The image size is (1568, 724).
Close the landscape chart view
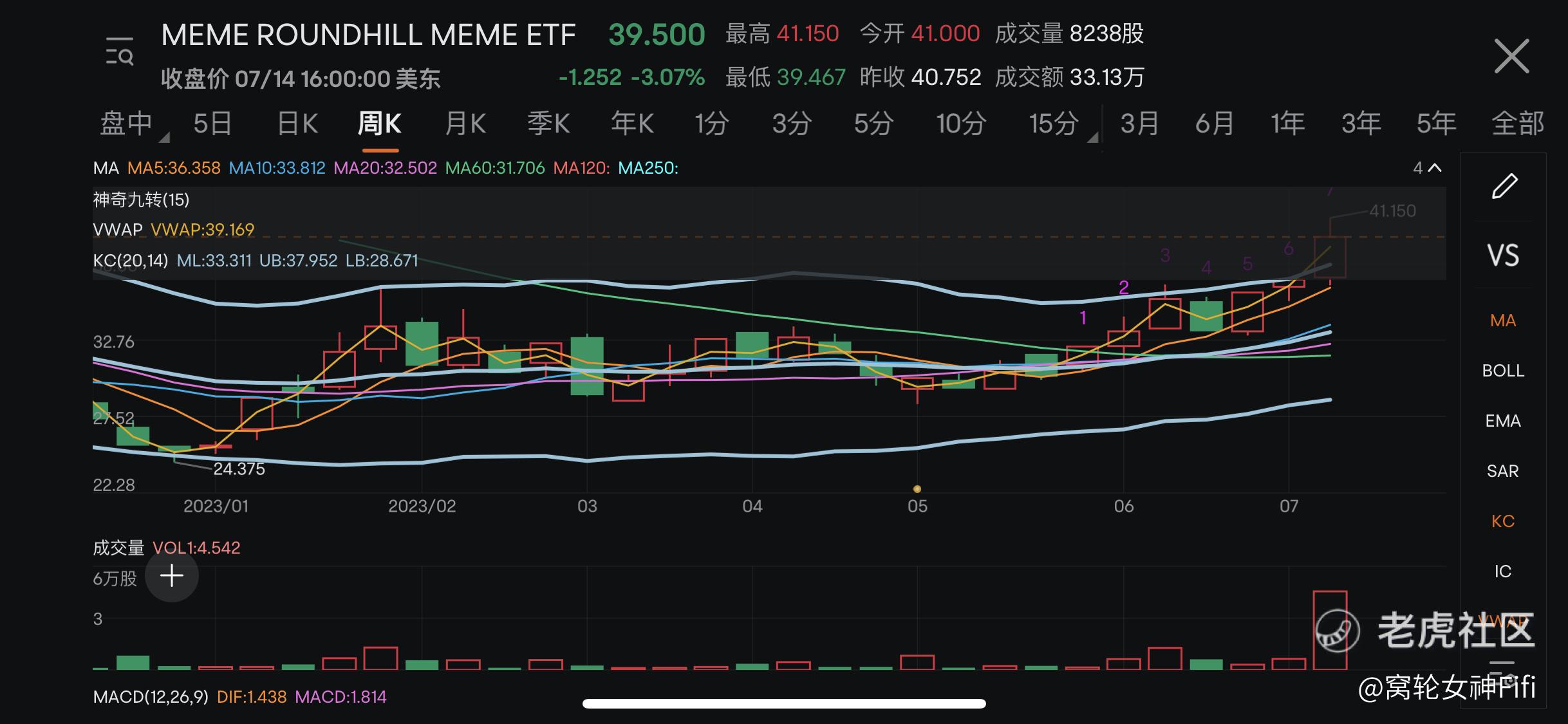click(x=1511, y=57)
